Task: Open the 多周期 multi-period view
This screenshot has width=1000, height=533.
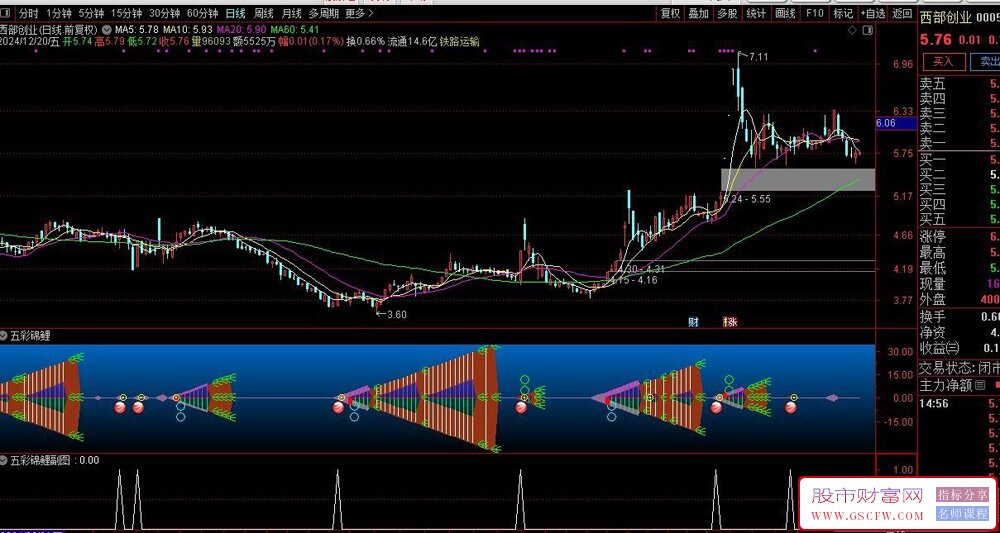Action: 323,13
